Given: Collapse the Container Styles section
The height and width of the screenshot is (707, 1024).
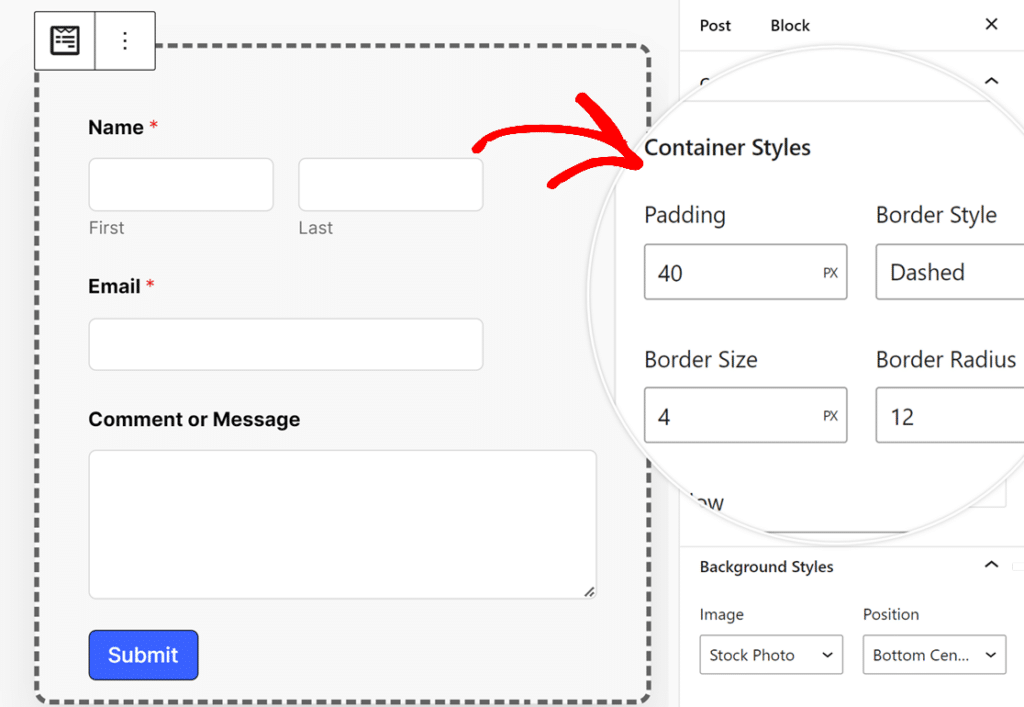Looking at the screenshot, I should [x=991, y=81].
